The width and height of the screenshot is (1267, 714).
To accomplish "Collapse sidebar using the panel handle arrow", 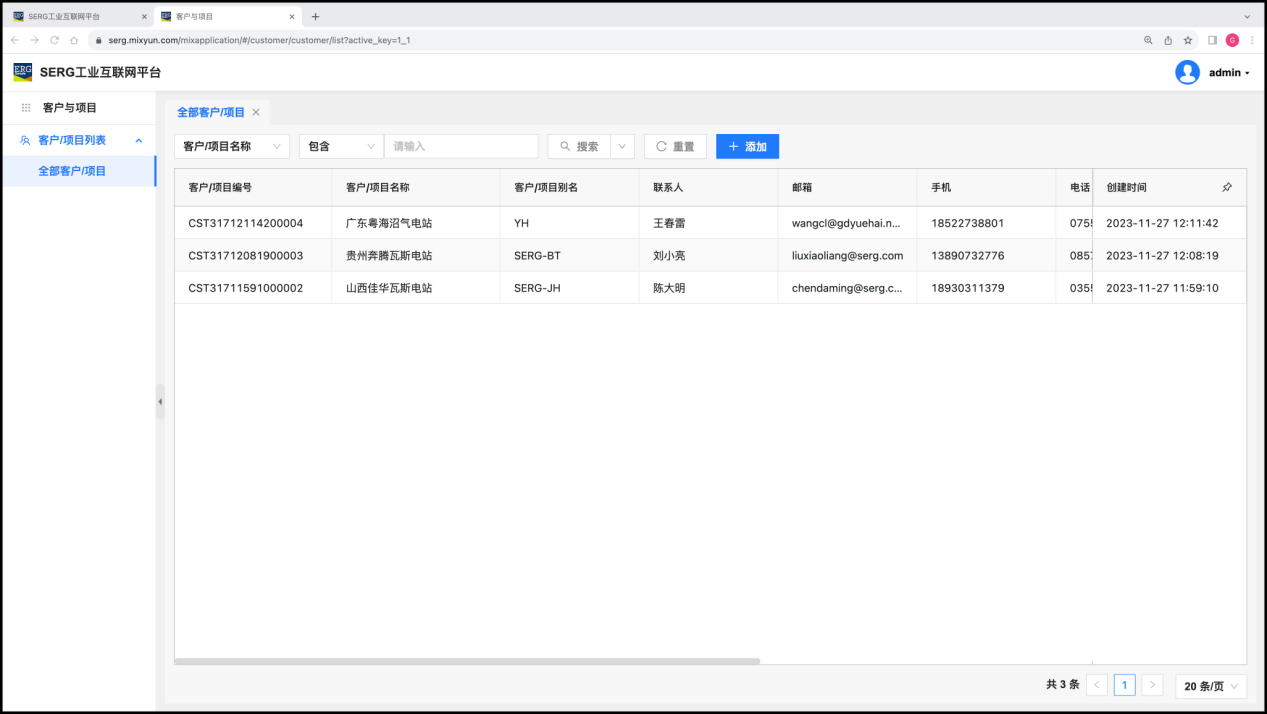I will point(160,401).
